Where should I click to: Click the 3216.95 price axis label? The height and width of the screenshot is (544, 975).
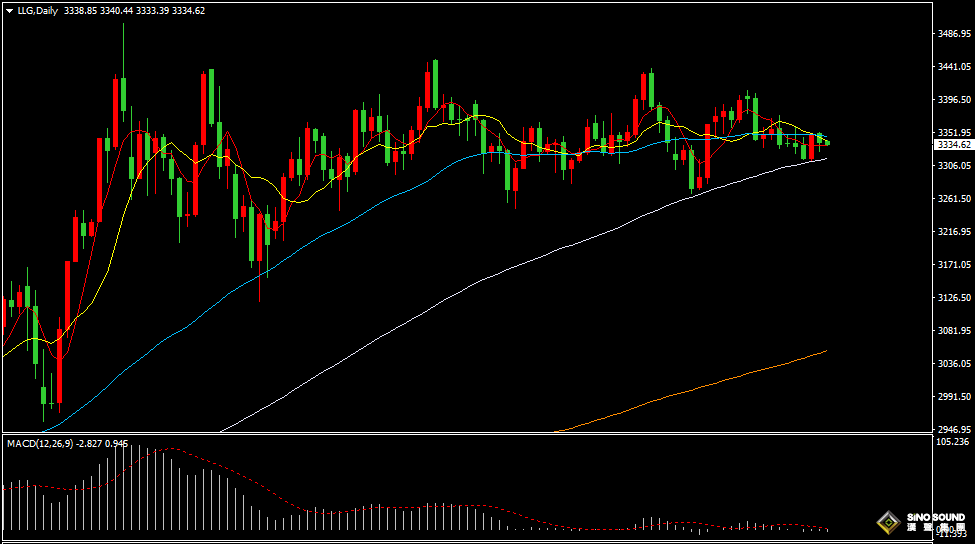coord(954,231)
